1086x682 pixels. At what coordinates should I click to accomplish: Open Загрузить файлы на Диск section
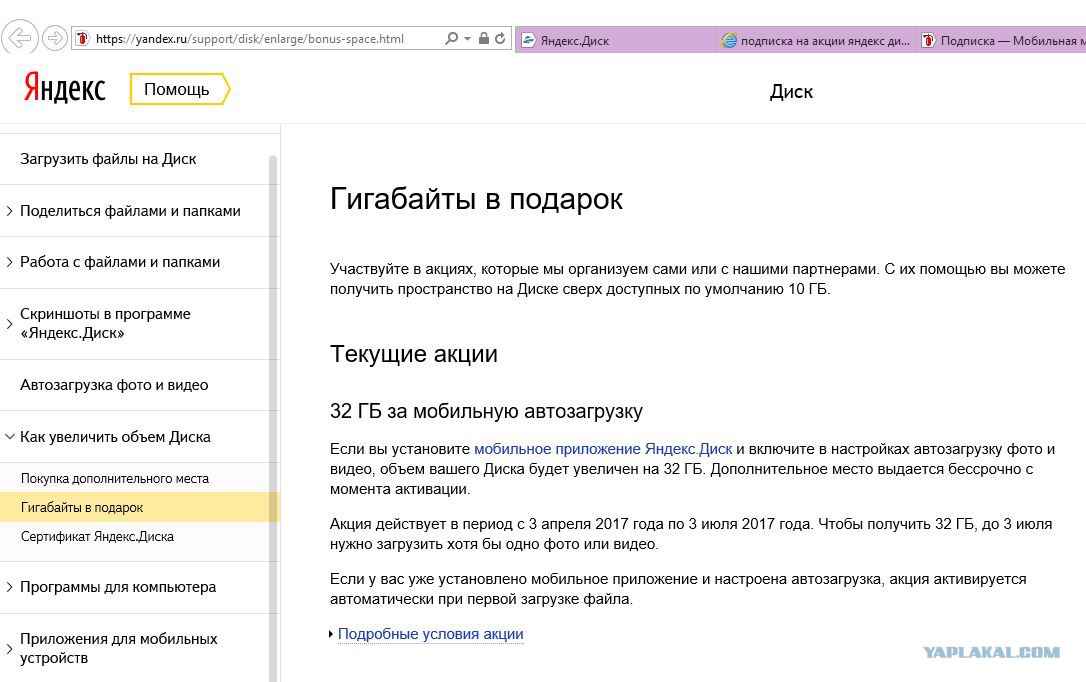click(108, 159)
